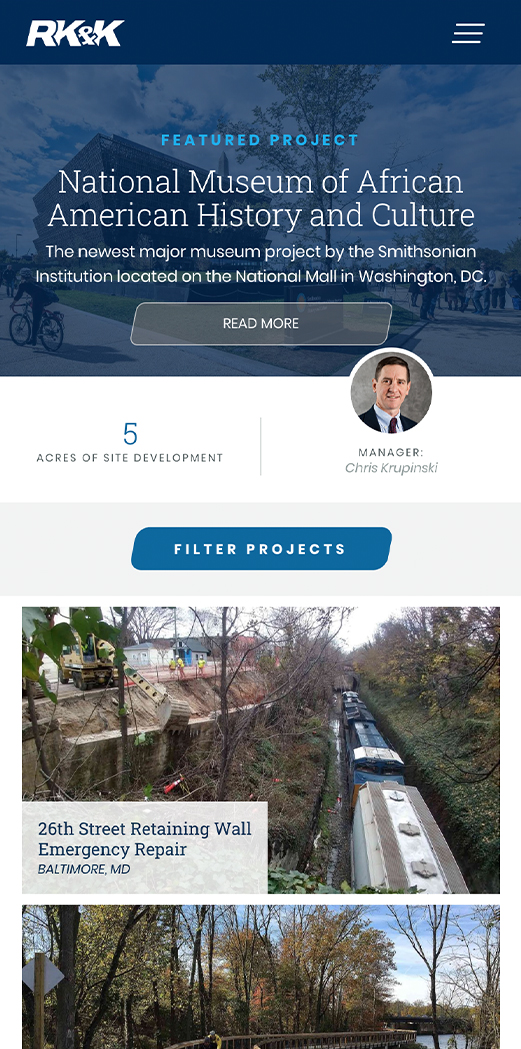
Task: Click the Featured Project label
Action: pos(261,140)
